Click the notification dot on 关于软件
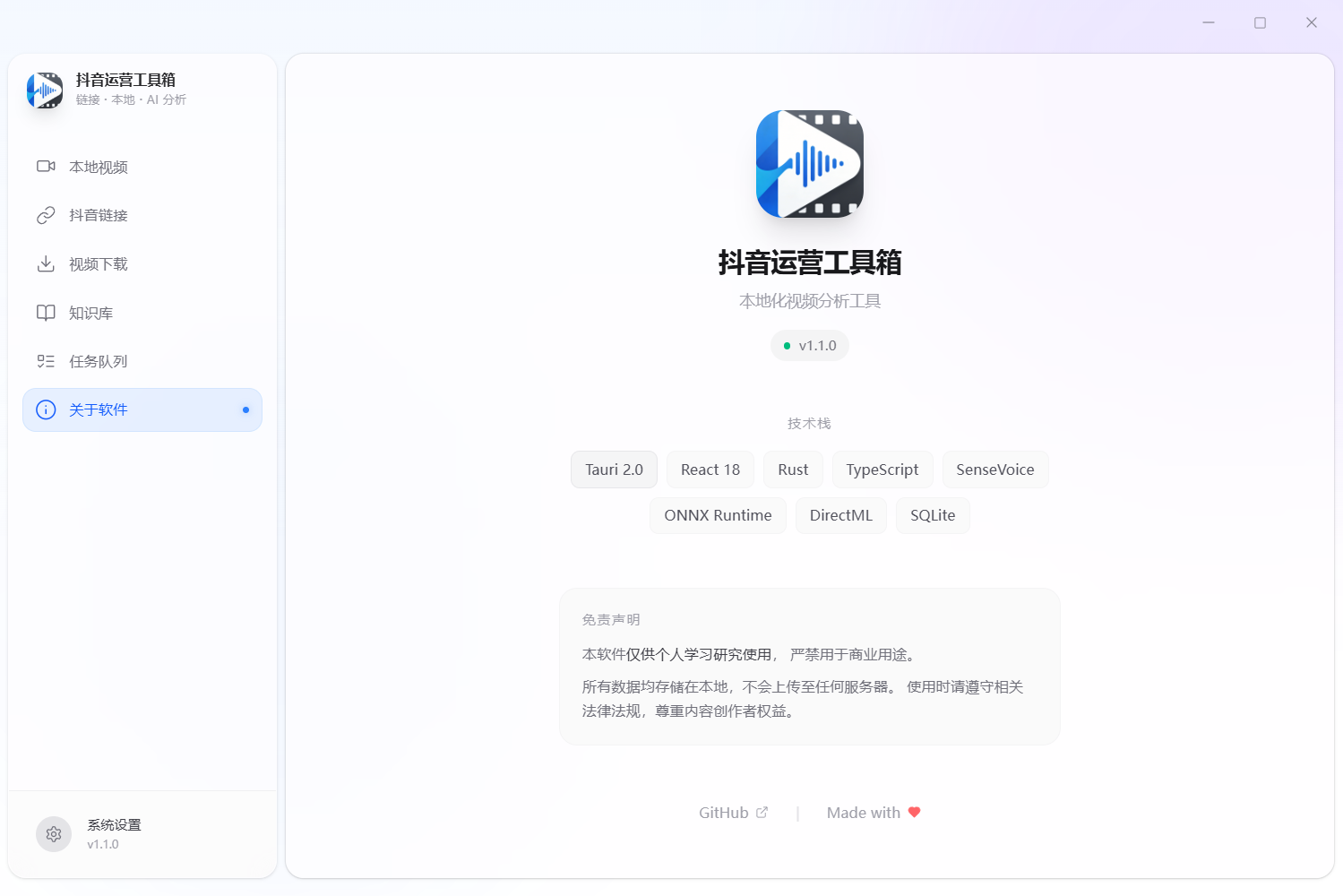Image resolution: width=1343 pixels, height=896 pixels. 245,409
